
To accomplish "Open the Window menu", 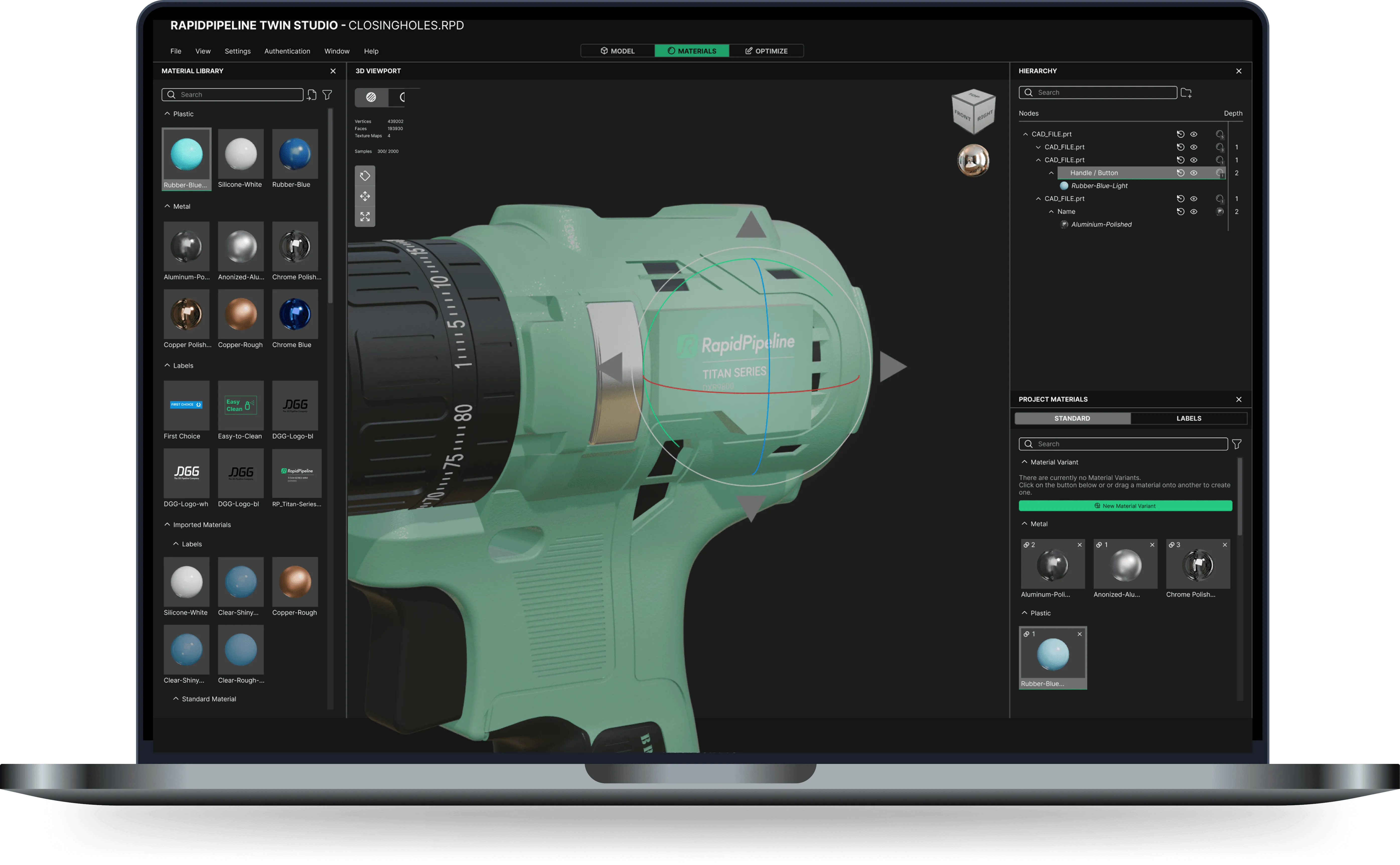I will tap(337, 51).
